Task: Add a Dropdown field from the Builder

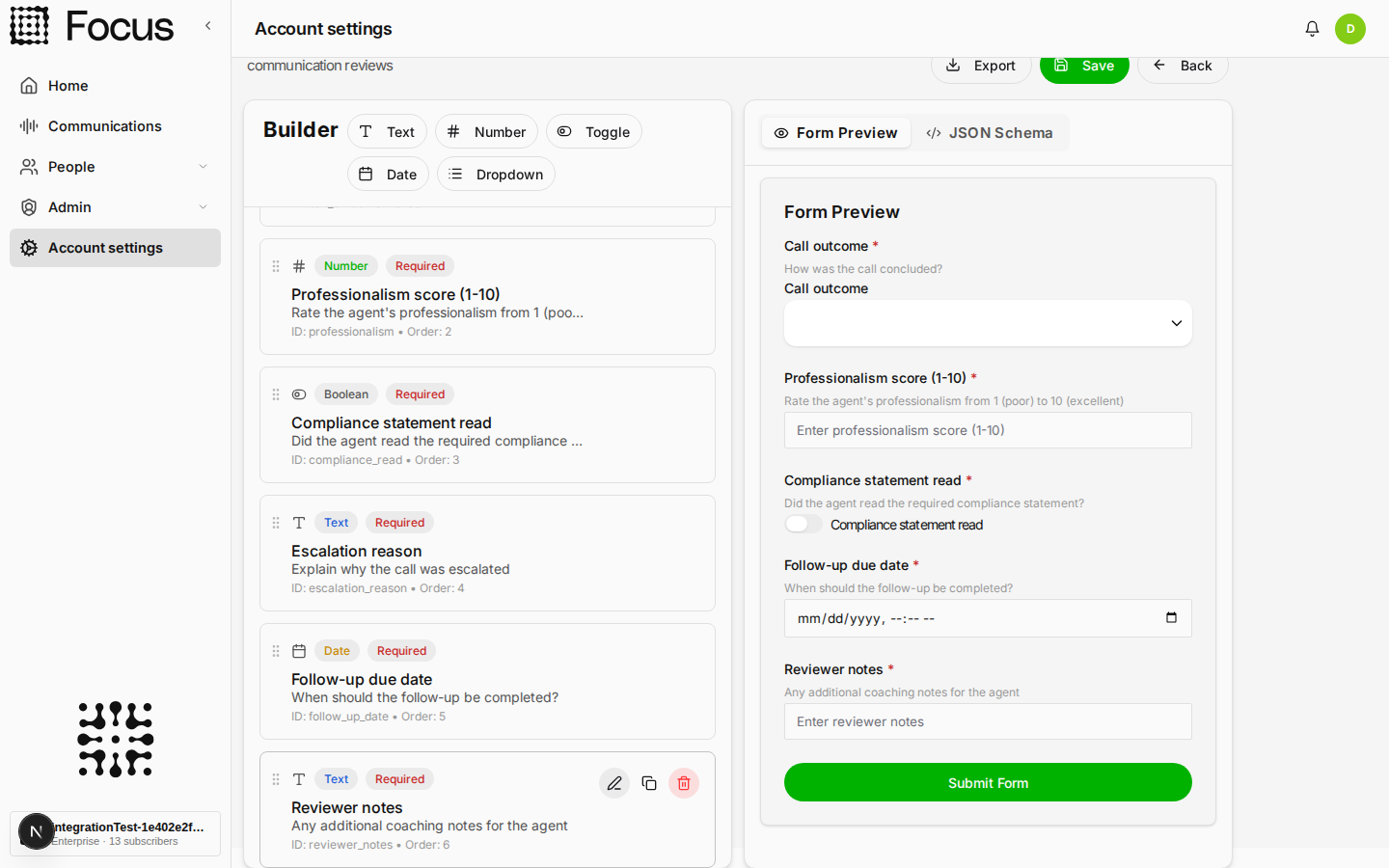Action: click(496, 174)
